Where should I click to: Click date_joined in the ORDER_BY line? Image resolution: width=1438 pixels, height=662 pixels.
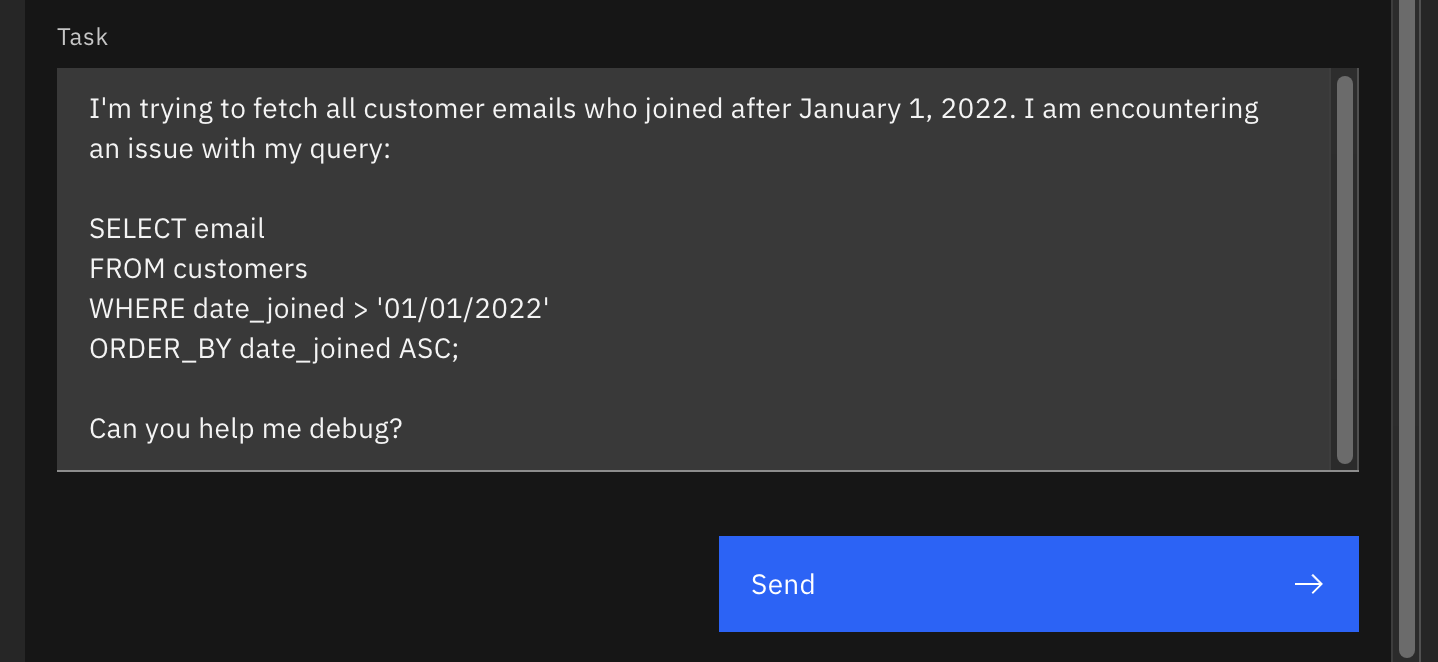pyautogui.click(x=314, y=349)
